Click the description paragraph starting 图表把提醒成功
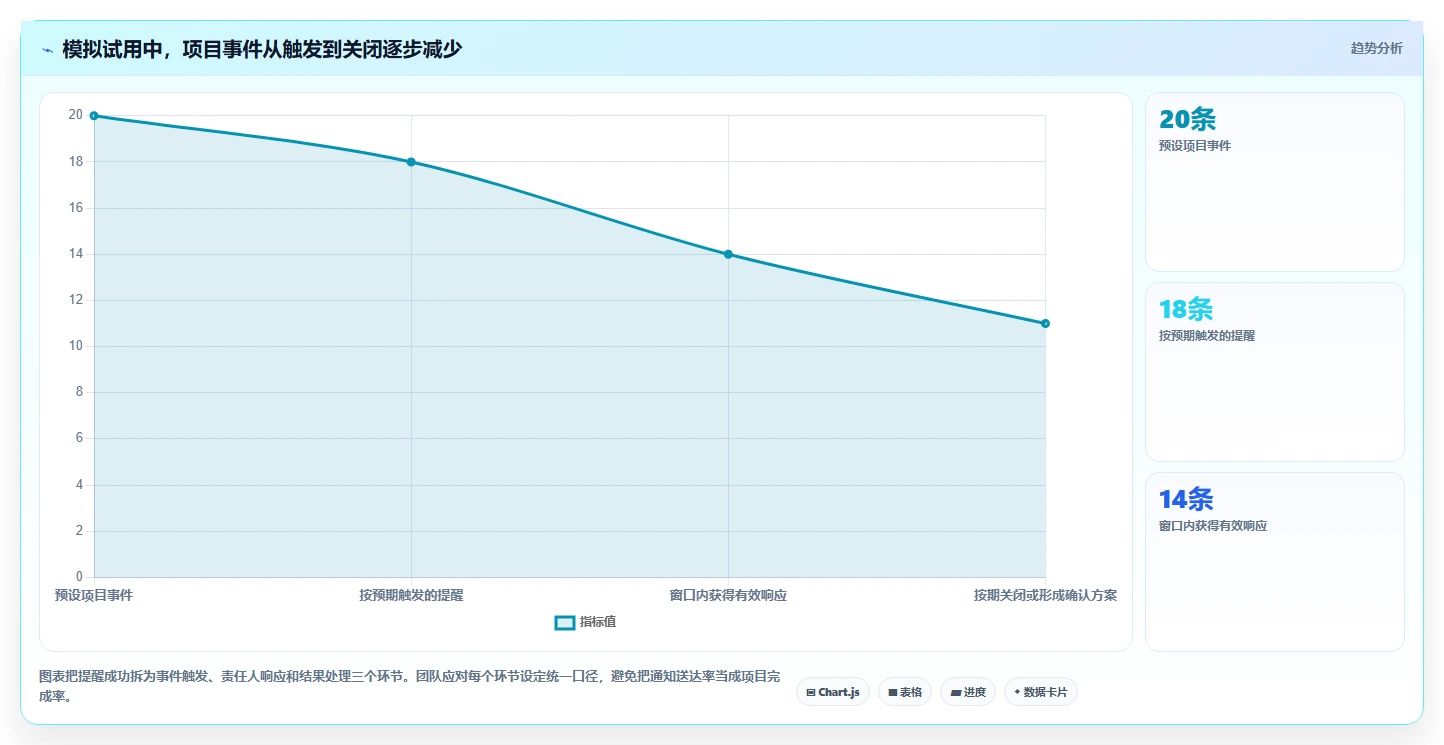Viewport: 1444px width, 745px height. pyautogui.click(x=410, y=686)
